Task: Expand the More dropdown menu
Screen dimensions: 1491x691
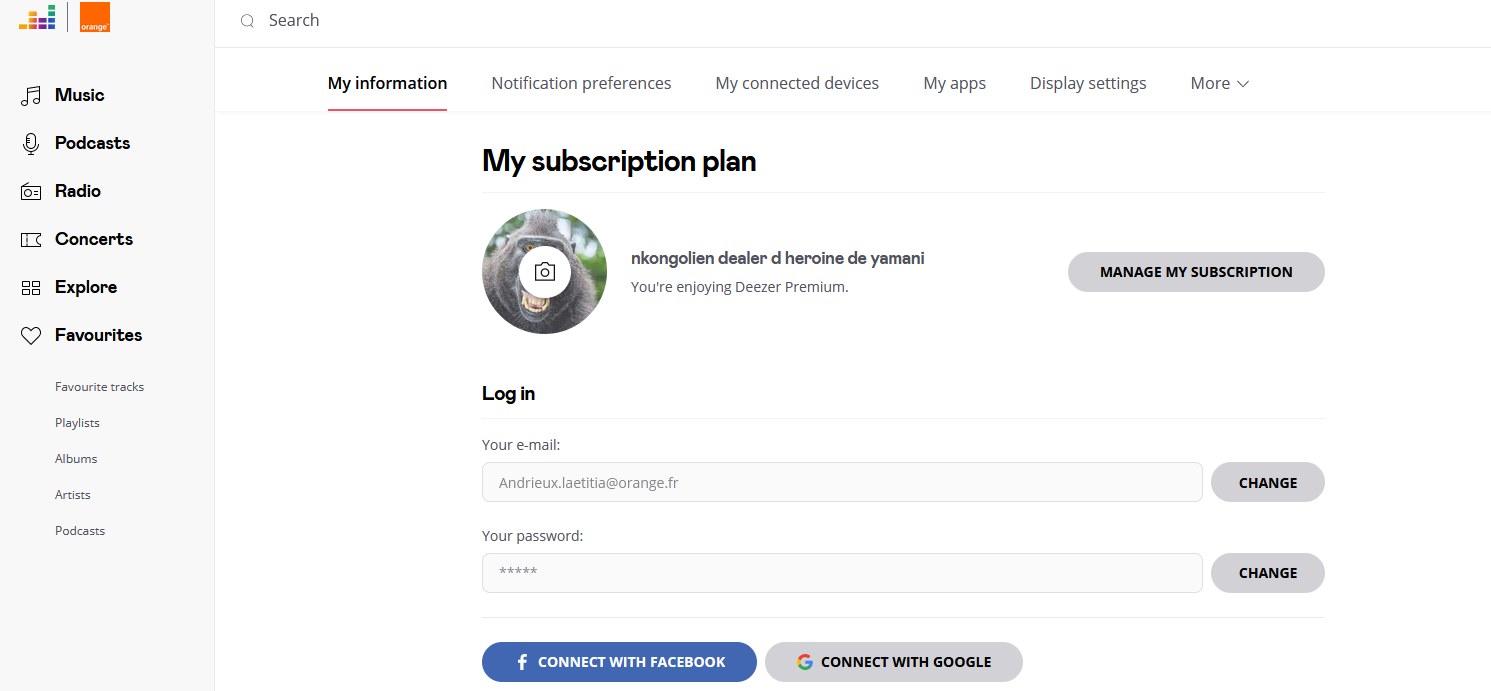Action: [1220, 84]
